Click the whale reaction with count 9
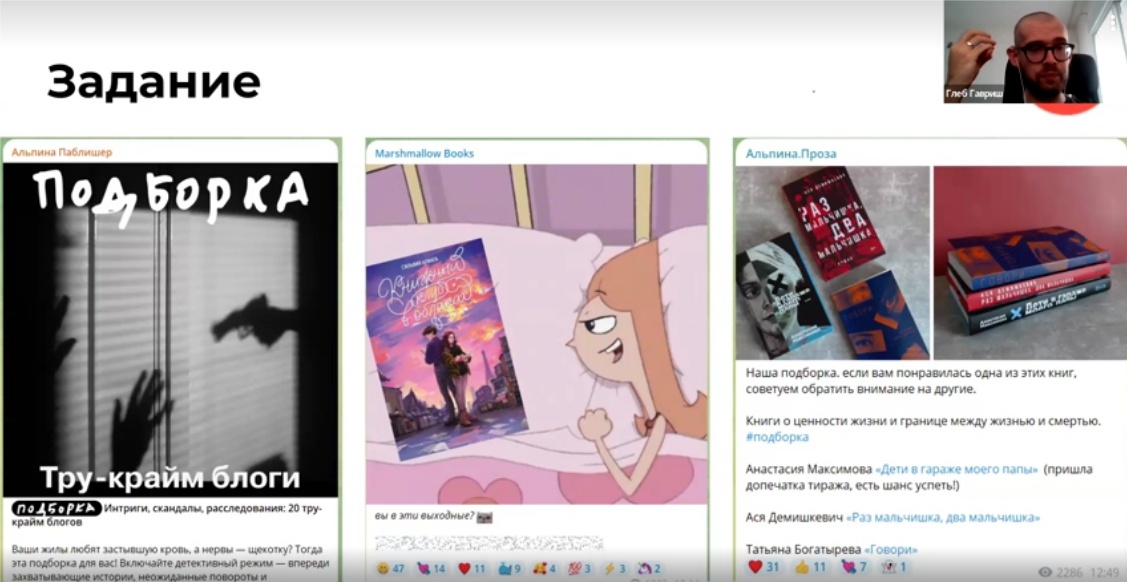 [511, 568]
